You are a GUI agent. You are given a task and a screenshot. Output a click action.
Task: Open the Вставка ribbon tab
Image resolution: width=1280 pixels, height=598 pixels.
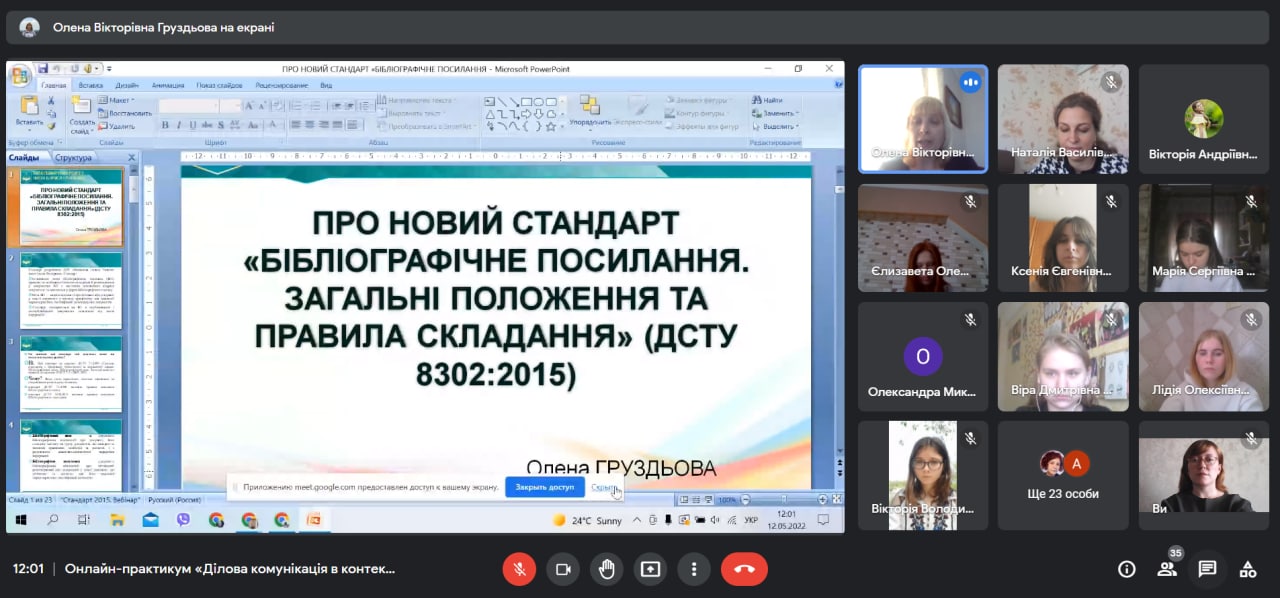91,86
